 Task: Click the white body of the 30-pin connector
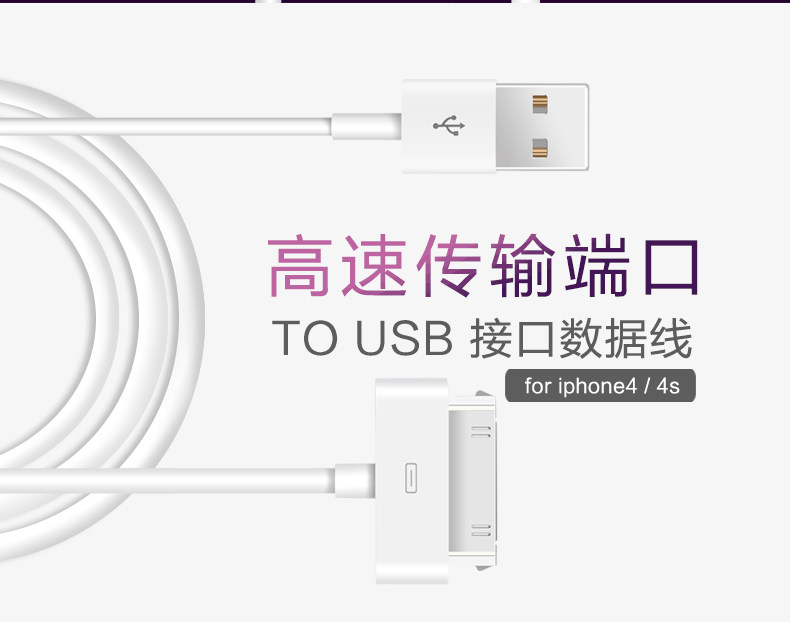[x=412, y=481]
